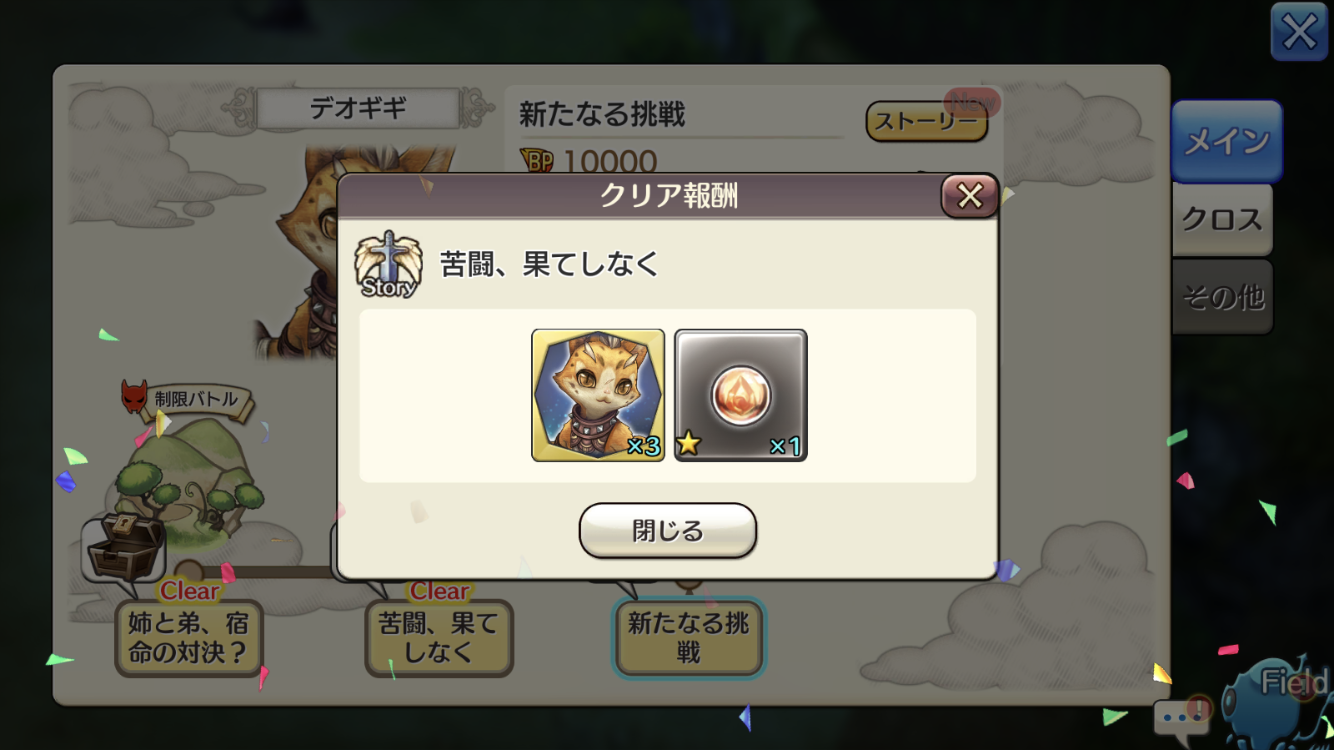
Task: Tap the 閉じる button
Action: [x=667, y=530]
